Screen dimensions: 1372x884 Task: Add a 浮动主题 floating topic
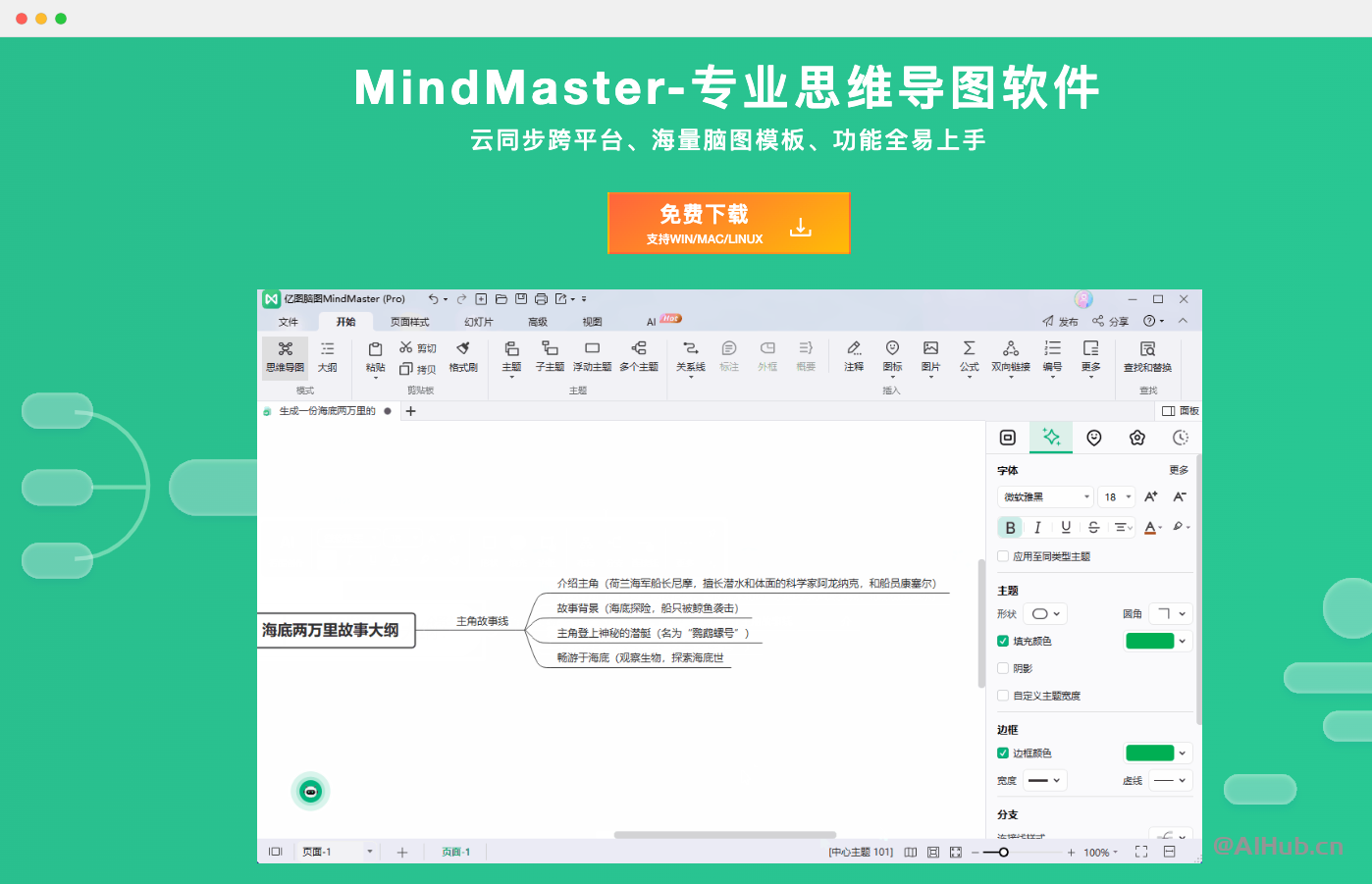coord(592,356)
